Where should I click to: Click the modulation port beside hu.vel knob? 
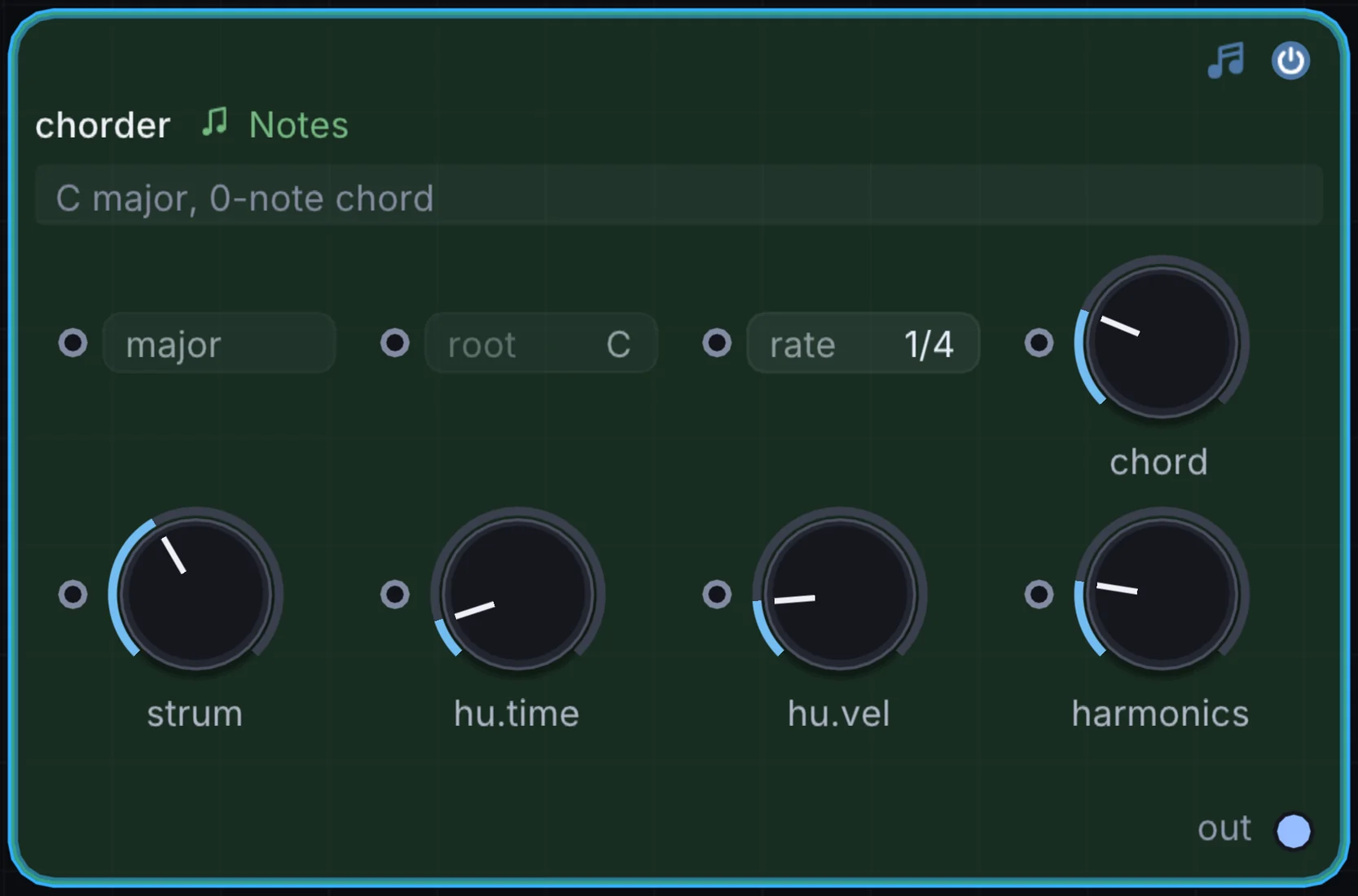[717, 595]
